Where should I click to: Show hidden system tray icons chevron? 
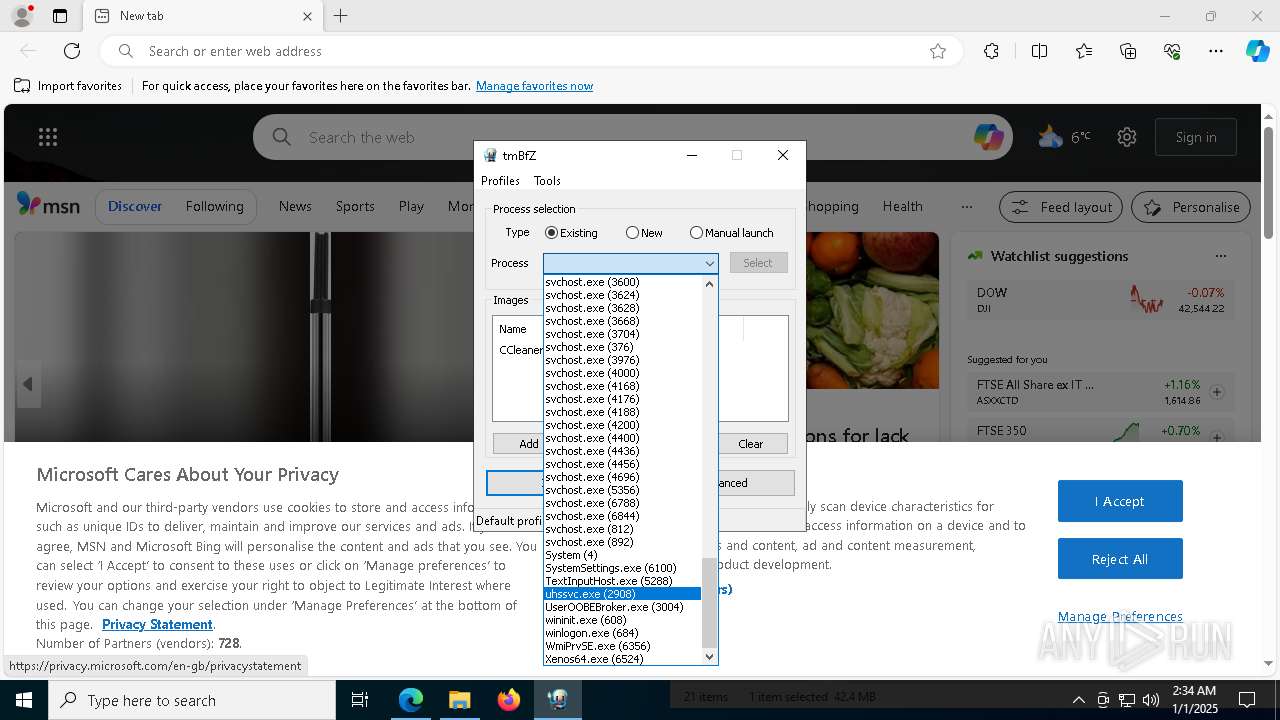pos(1078,700)
